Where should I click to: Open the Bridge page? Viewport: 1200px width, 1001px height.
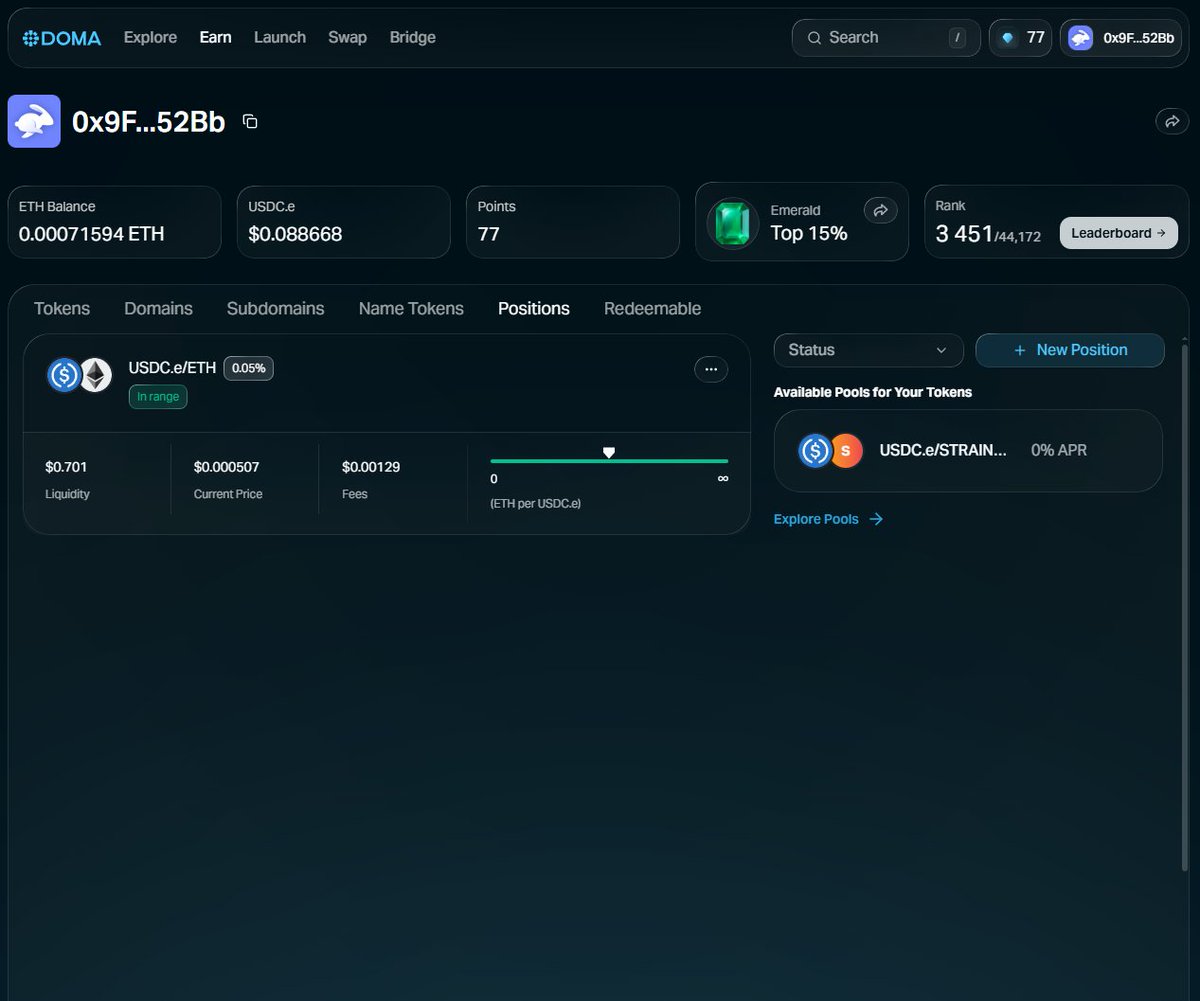tap(412, 37)
